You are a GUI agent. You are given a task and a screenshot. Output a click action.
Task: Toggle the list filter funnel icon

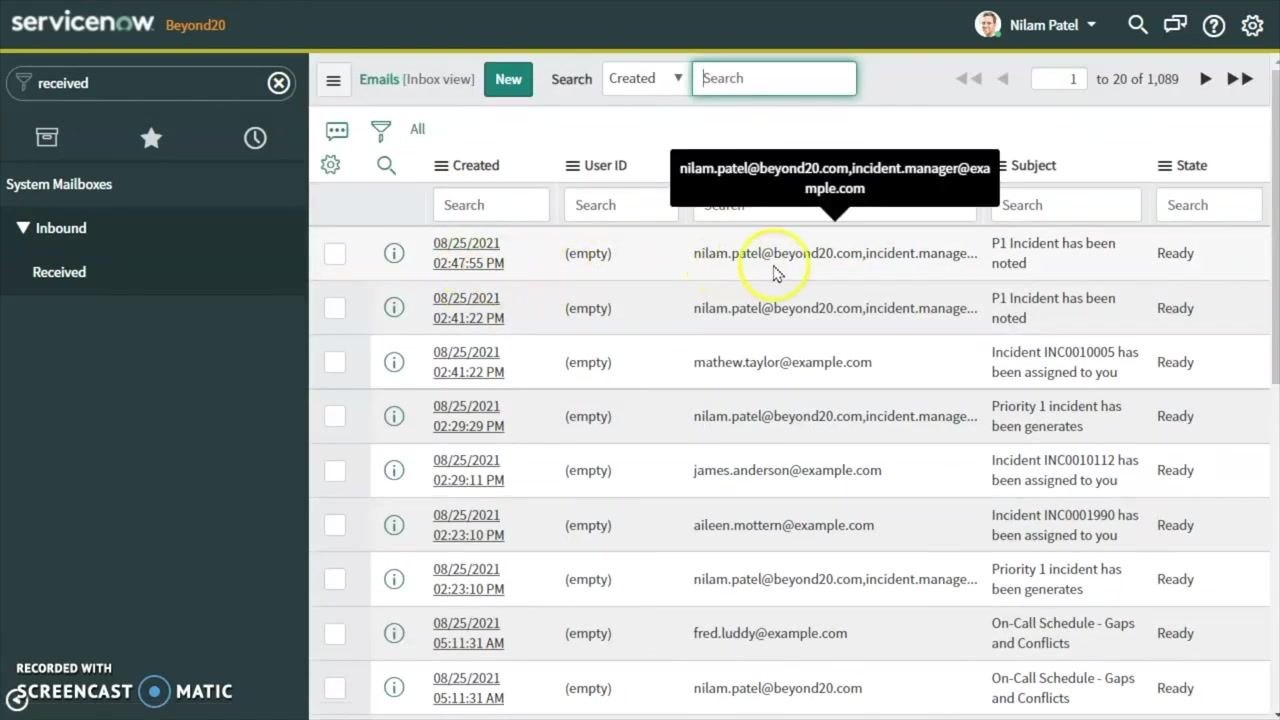[x=381, y=130]
